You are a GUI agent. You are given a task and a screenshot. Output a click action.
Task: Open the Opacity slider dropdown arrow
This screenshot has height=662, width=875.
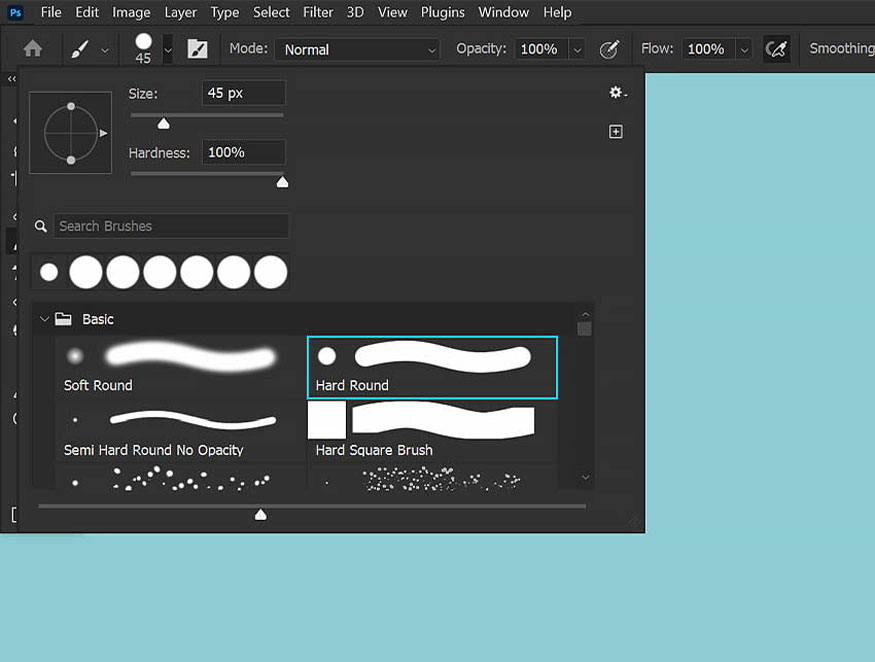tap(577, 50)
